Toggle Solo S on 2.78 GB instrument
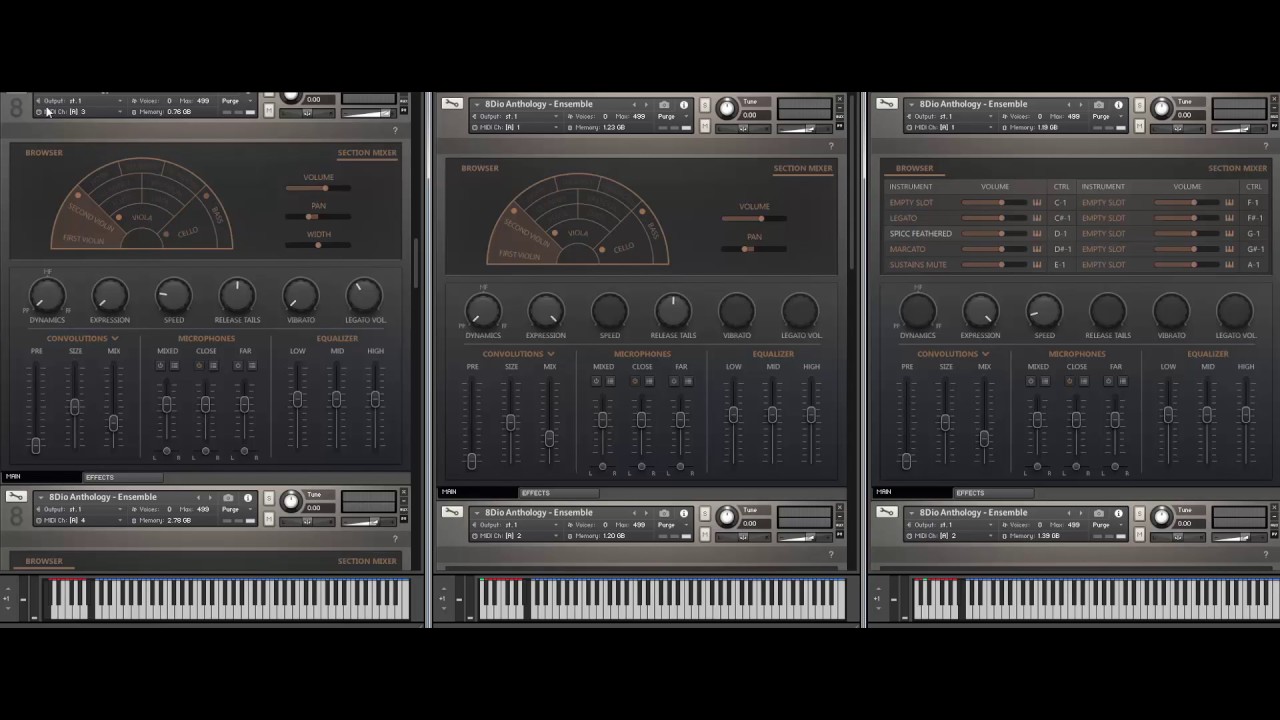 pos(269,498)
